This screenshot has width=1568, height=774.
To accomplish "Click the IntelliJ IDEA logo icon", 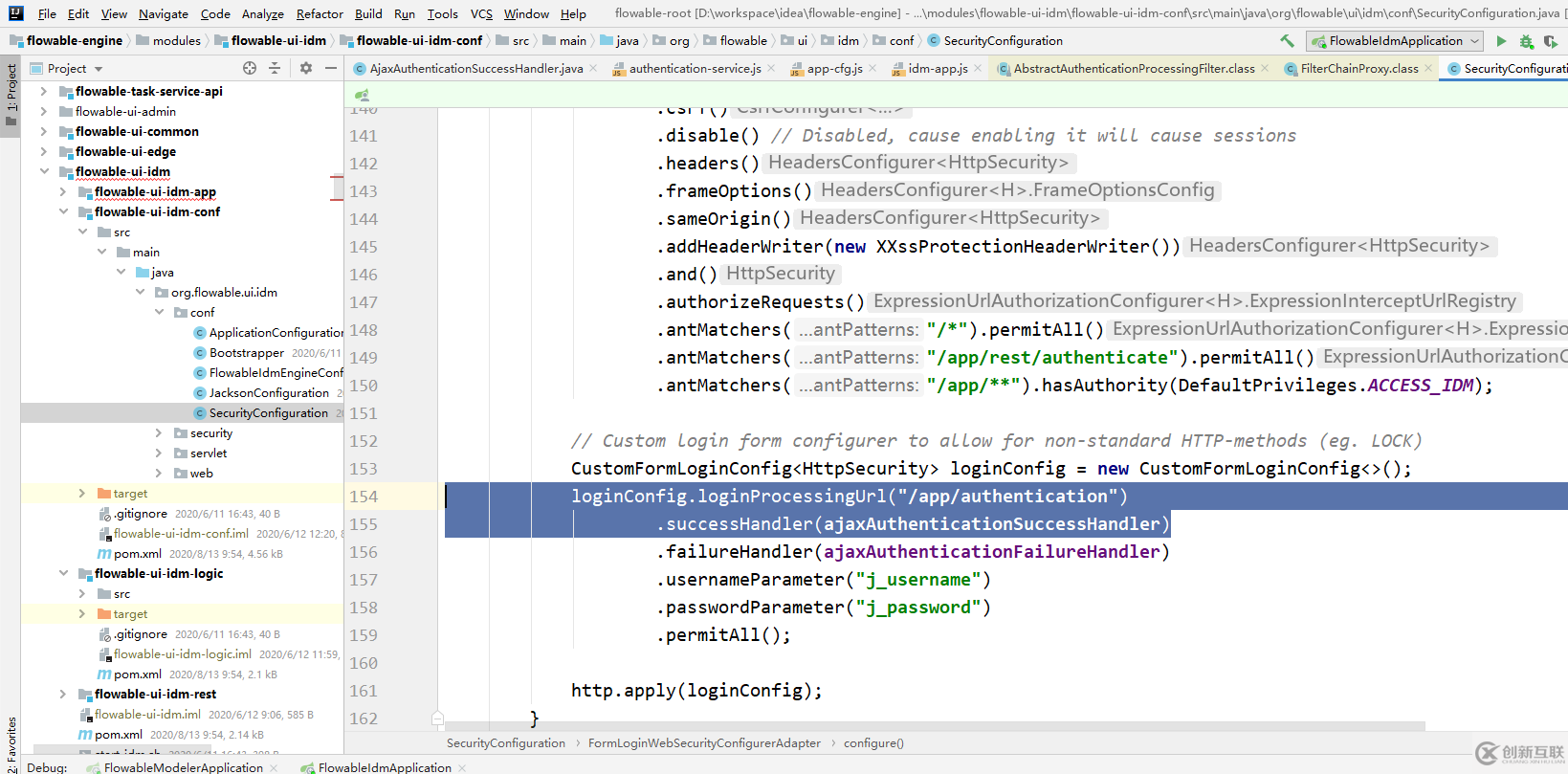I will [x=15, y=13].
